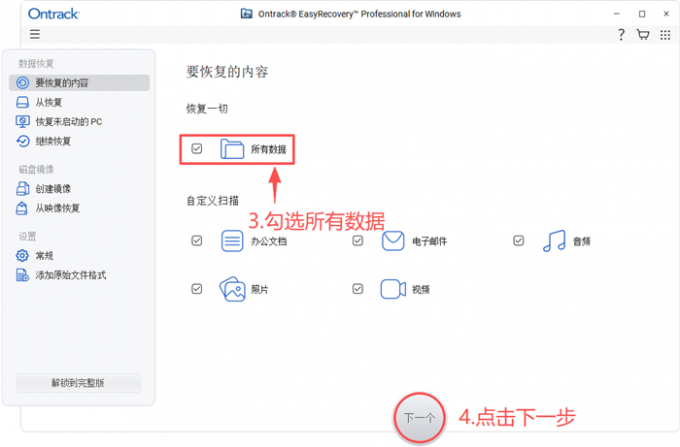Image resolution: width=680 pixels, height=447 pixels.
Task: Toggle the 办公文档 checkbox
Action: [x=196, y=241]
